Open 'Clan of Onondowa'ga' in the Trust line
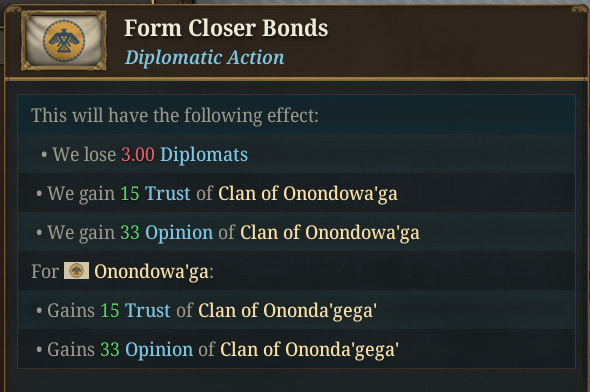 pyautogui.click(x=307, y=194)
